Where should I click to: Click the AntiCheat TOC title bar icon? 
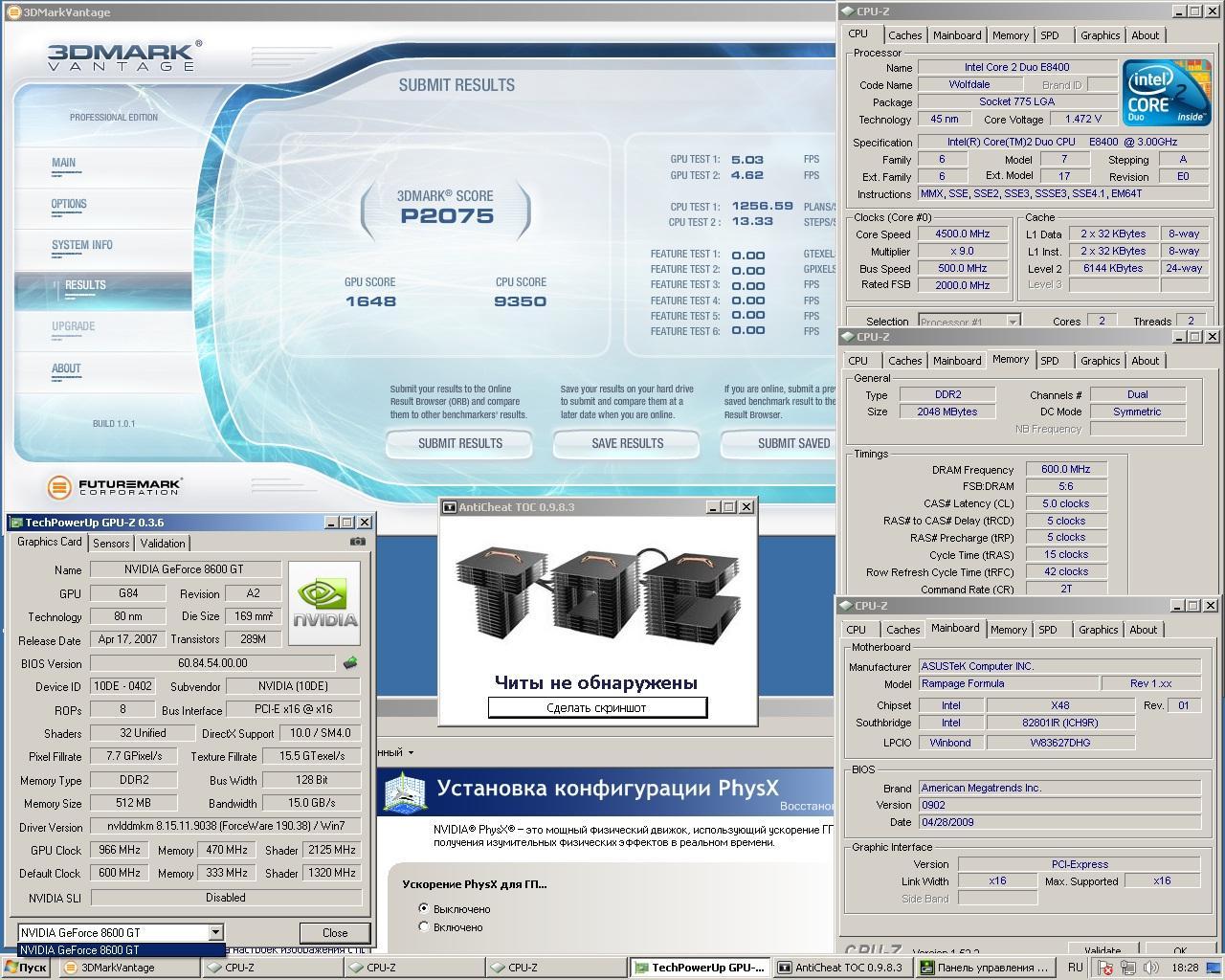(449, 507)
